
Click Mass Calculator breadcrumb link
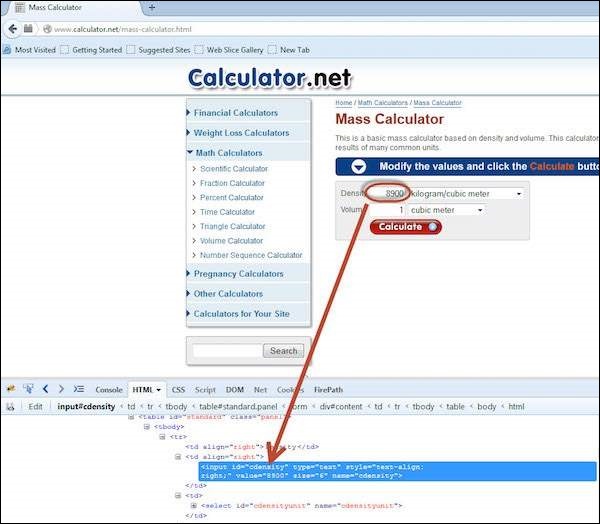pos(437,103)
